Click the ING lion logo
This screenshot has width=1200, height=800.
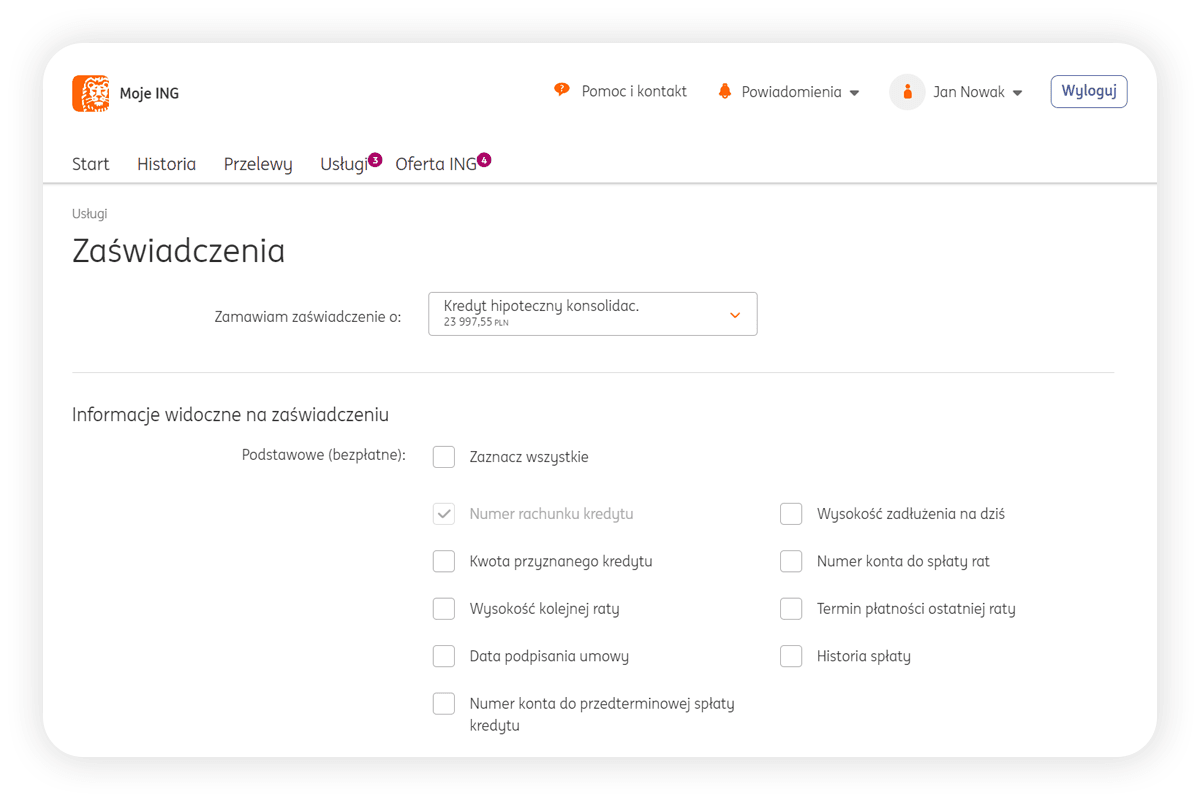(x=91, y=94)
